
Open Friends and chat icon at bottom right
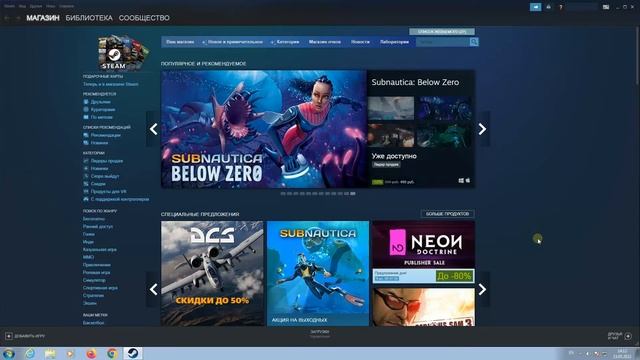click(x=628, y=336)
